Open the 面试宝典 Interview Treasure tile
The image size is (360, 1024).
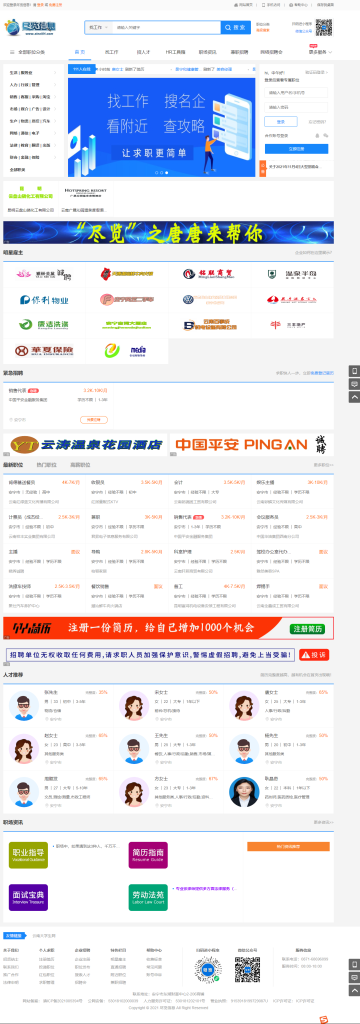[x=28, y=897]
